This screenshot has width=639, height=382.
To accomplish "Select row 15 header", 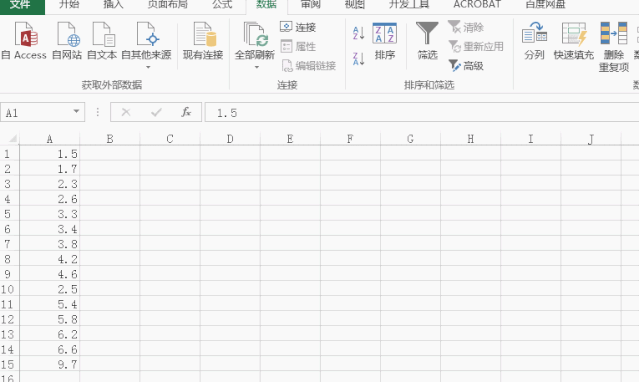I will click(x=9, y=364).
